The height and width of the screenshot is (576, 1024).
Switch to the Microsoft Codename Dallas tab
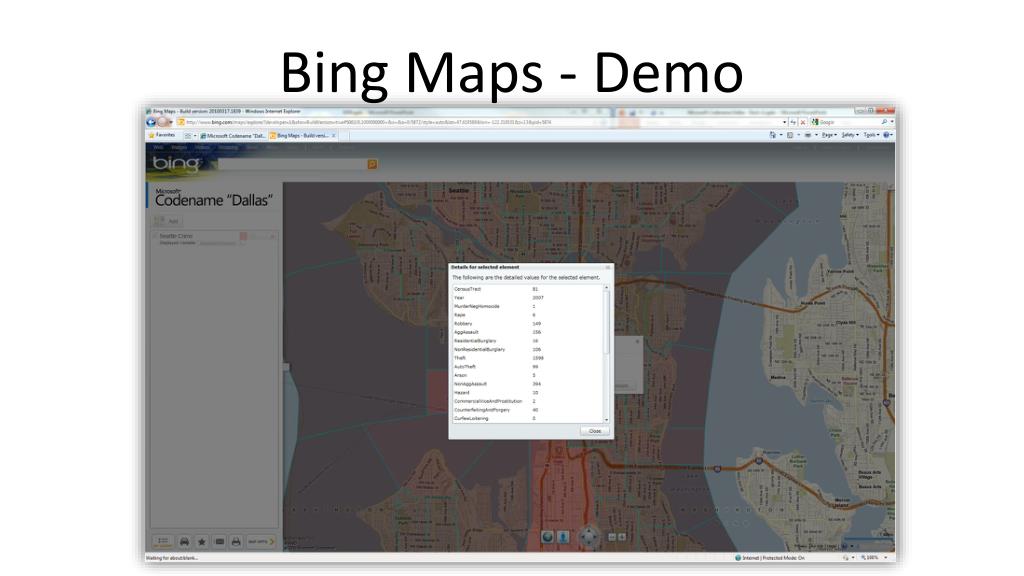[x=233, y=136]
